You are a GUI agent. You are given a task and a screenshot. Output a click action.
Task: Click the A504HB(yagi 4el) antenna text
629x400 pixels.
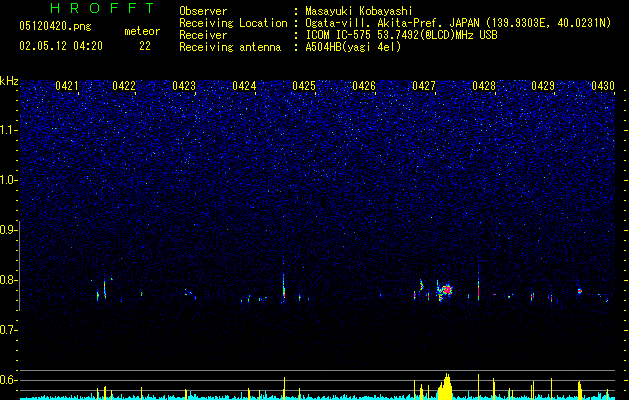(353, 47)
